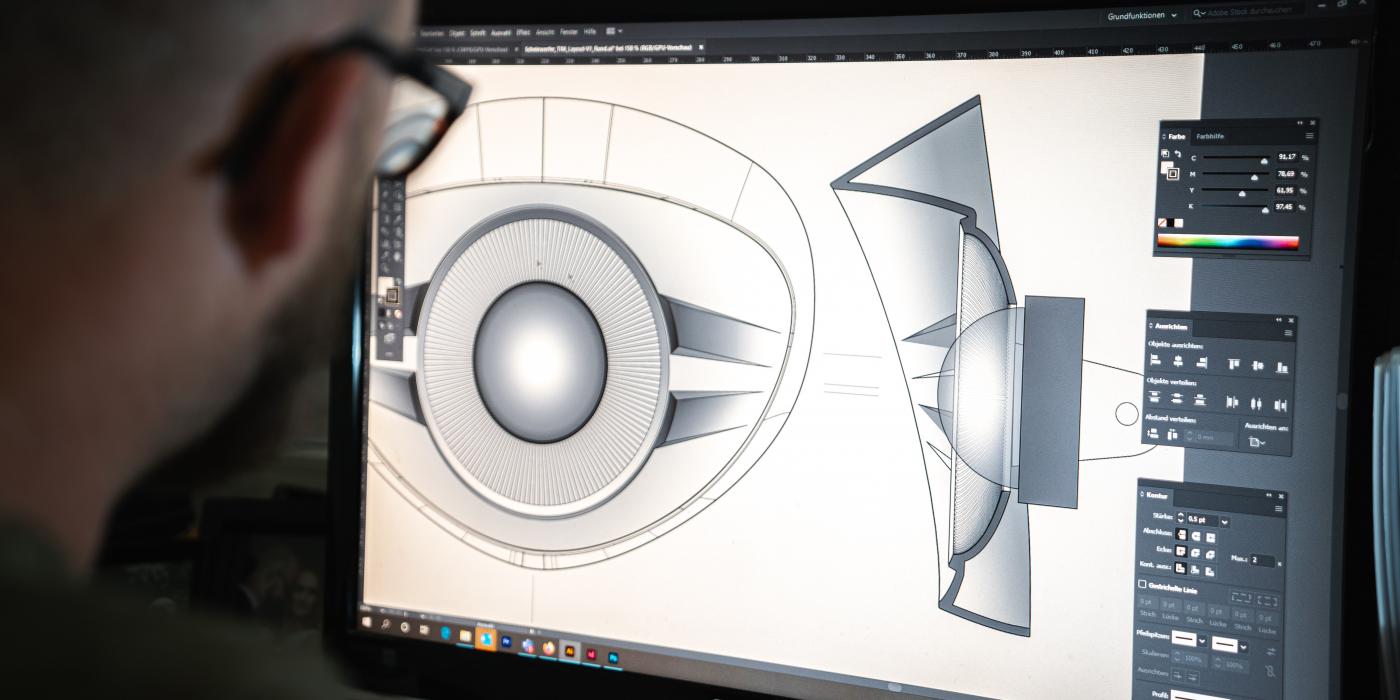Distribute objects by left edges
The image size is (1400, 700).
pos(1232,402)
